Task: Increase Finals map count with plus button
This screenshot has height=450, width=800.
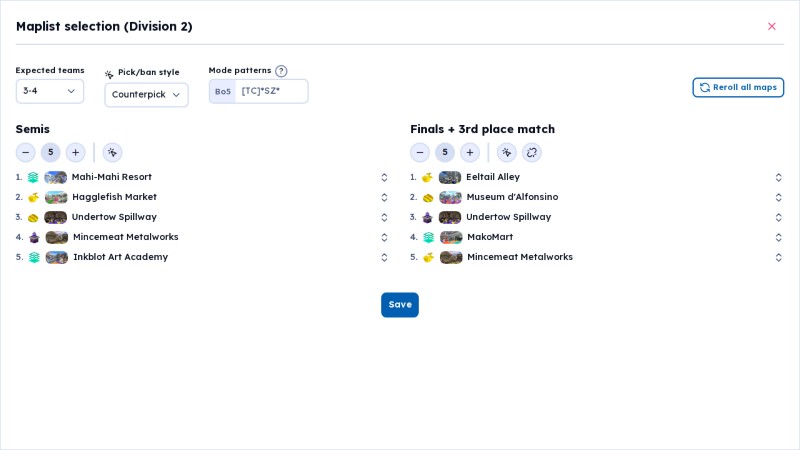Action: (470, 153)
